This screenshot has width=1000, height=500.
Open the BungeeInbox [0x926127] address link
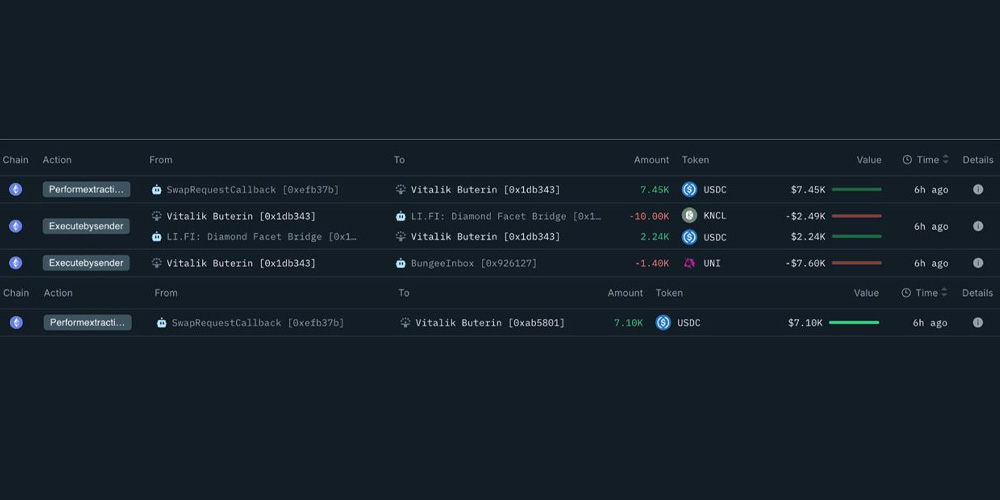pos(473,263)
